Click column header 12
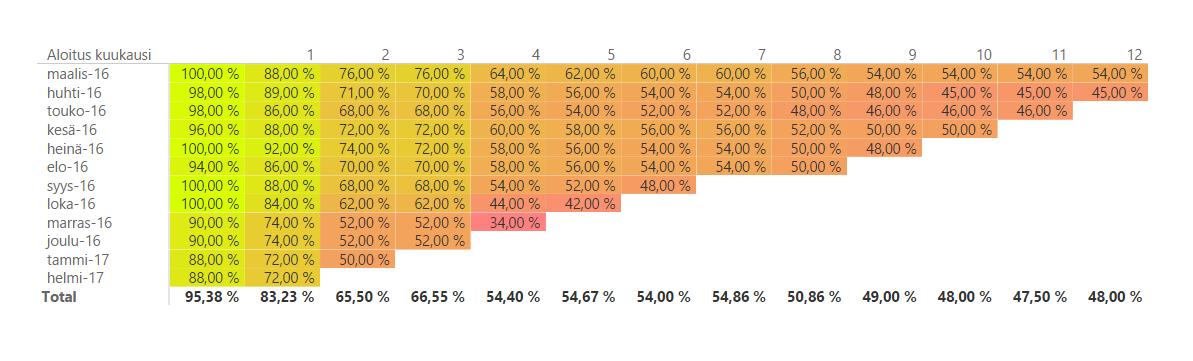The image size is (1193, 361). coord(1134,55)
